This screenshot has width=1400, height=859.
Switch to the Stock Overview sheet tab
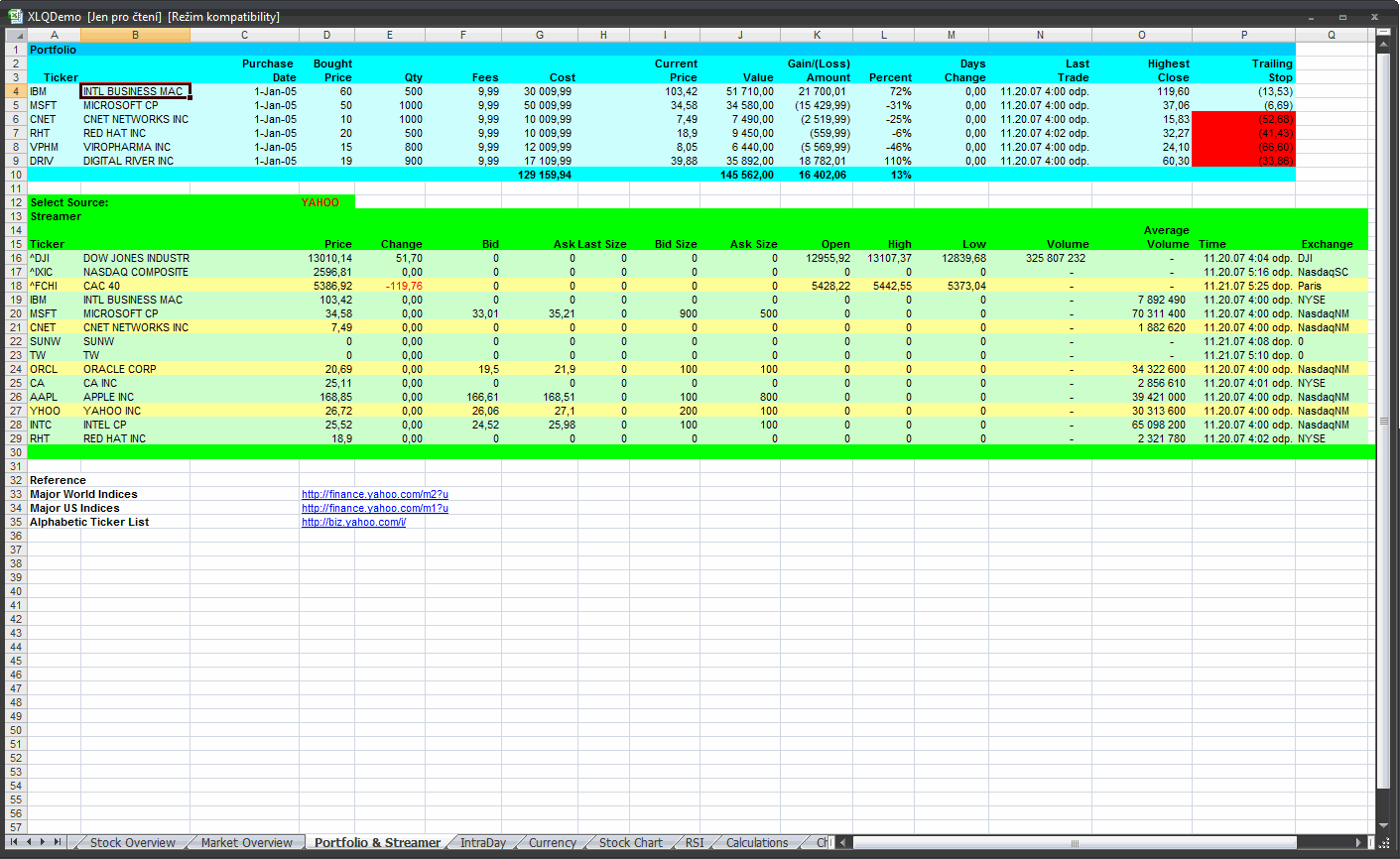click(132, 843)
